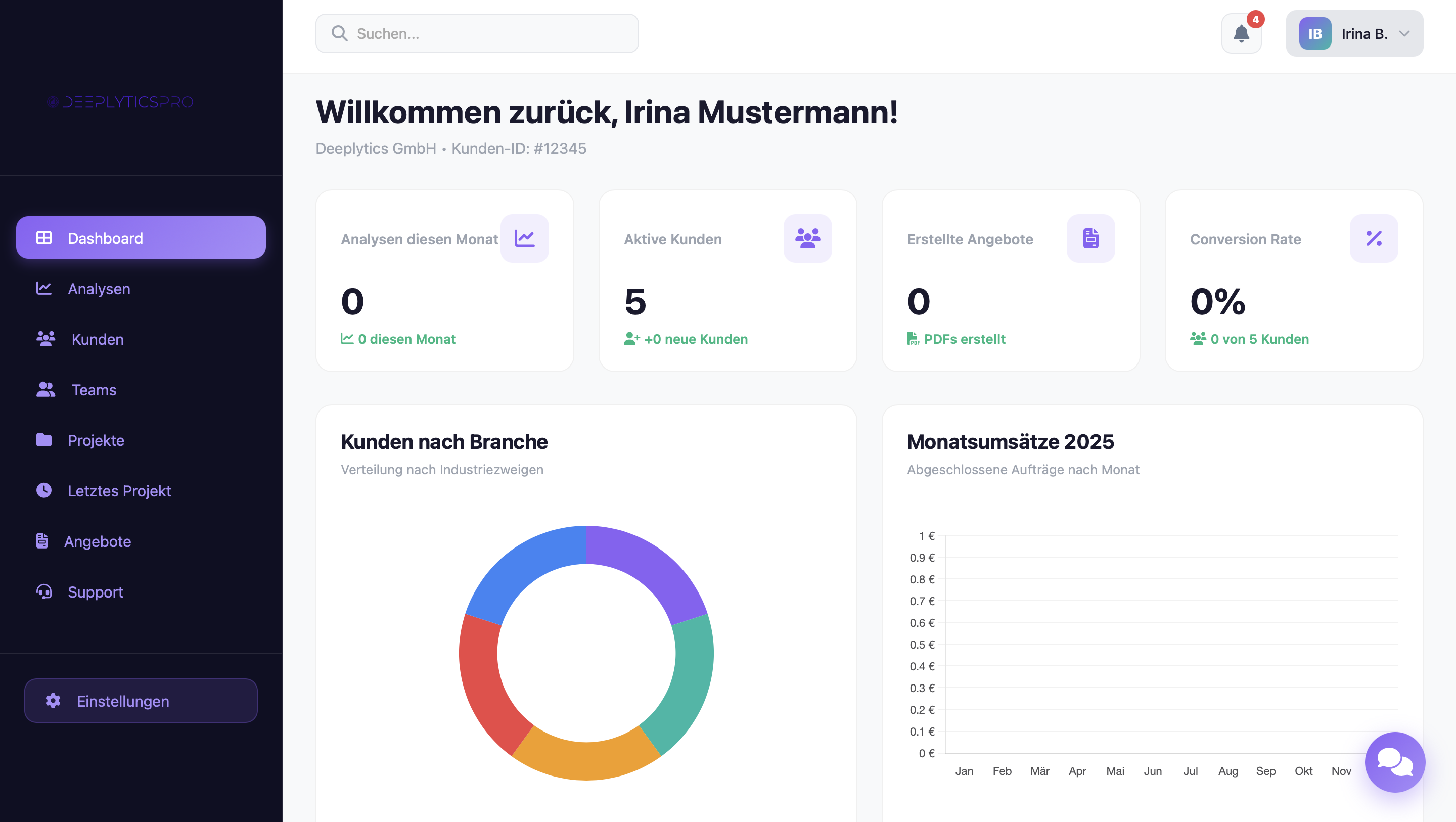Click the Okt axis label
The width and height of the screenshot is (1456, 822).
1303,770
